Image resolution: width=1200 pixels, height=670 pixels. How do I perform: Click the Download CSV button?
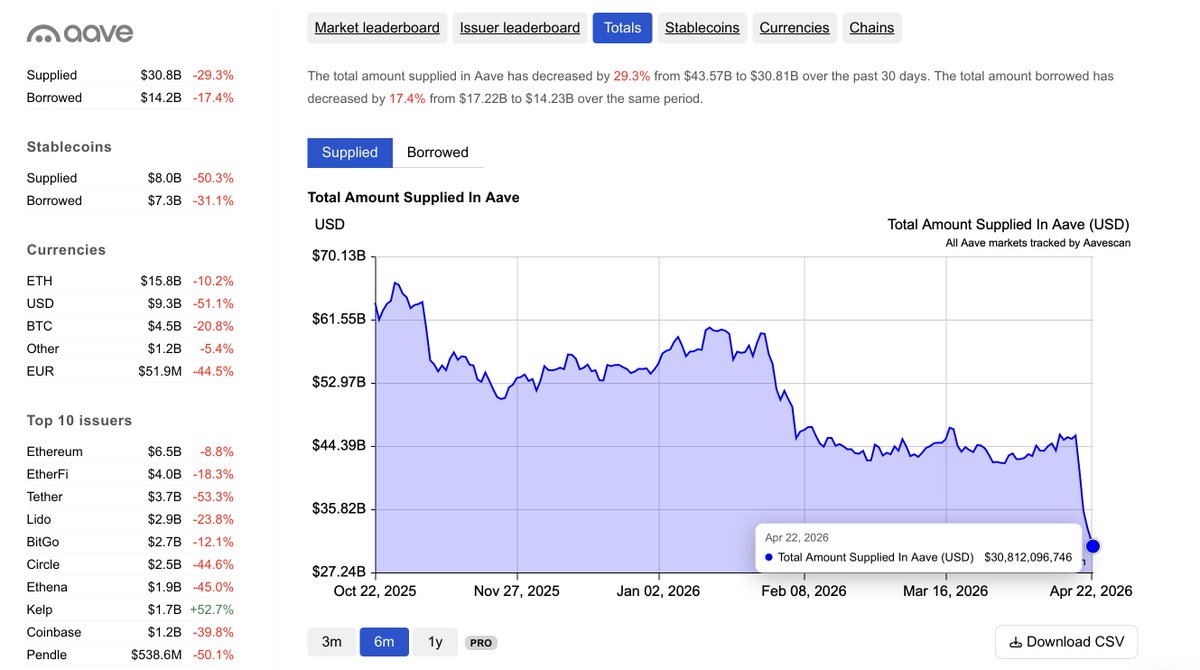tap(1066, 642)
